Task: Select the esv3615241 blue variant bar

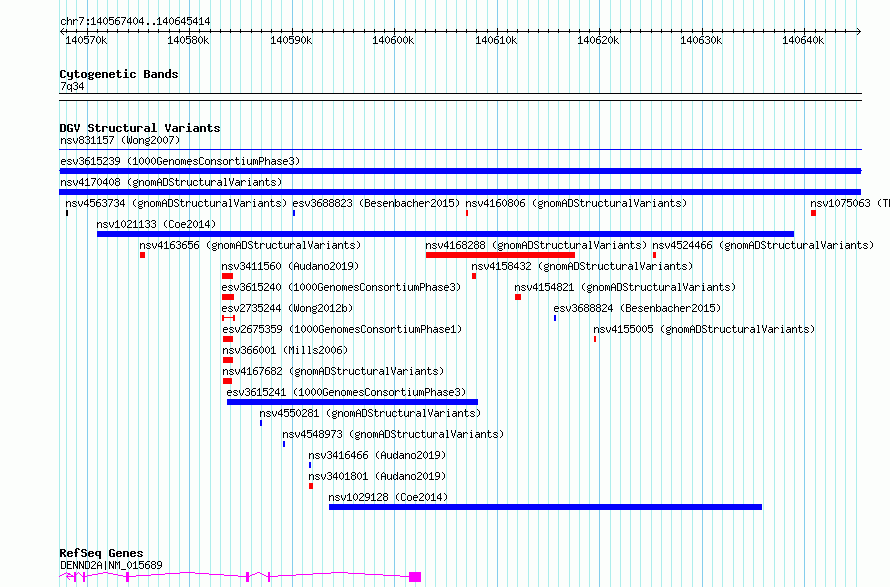Action: tap(352, 402)
